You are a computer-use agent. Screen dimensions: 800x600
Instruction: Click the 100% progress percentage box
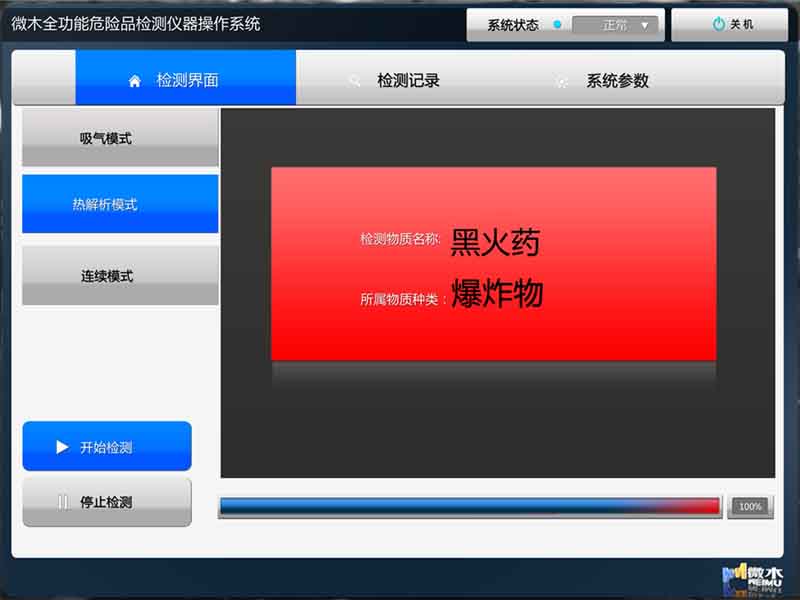tap(750, 507)
